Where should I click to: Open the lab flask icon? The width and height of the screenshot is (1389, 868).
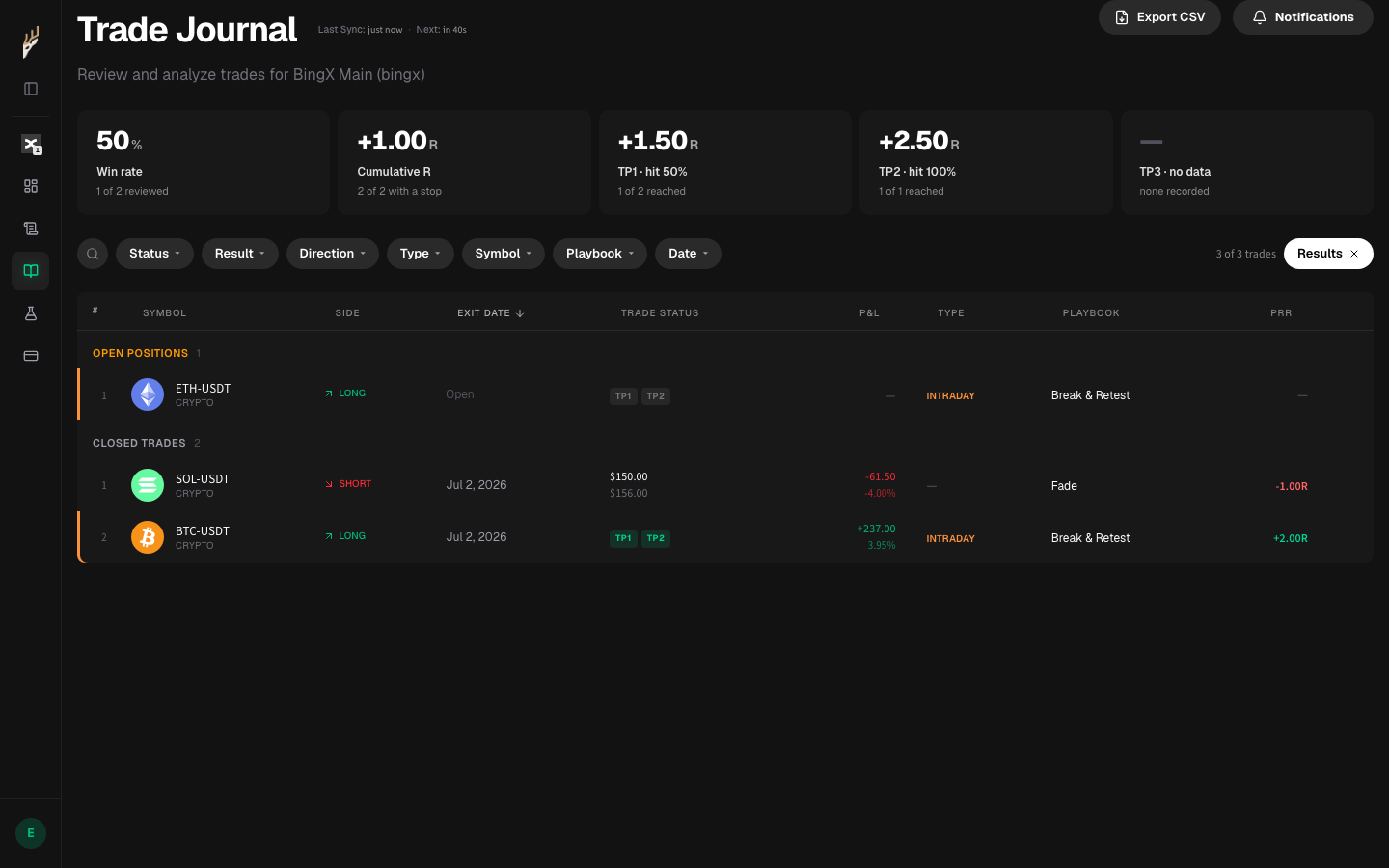point(31,313)
